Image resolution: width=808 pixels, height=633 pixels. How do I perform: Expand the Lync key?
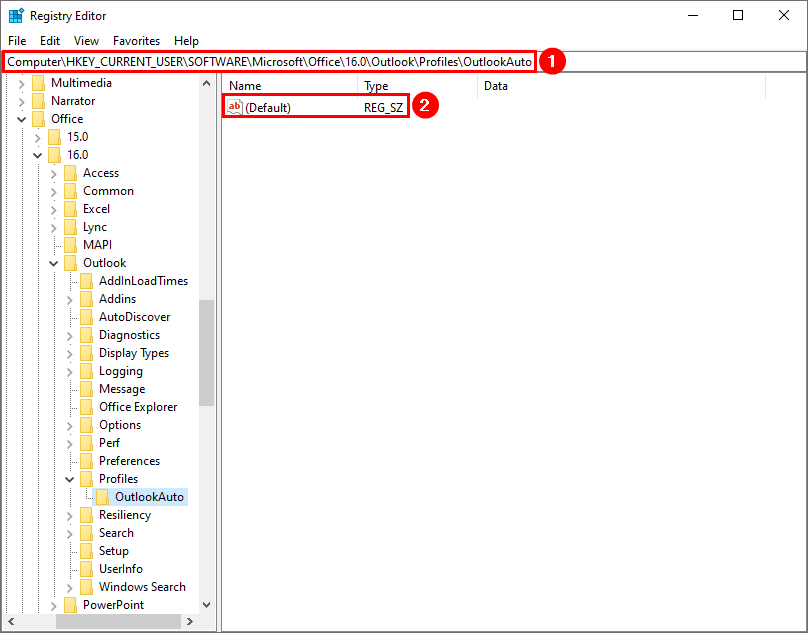[54, 228]
